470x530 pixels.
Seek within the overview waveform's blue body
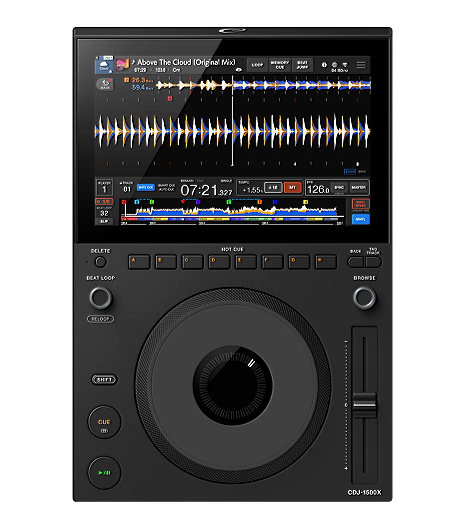click(233, 212)
